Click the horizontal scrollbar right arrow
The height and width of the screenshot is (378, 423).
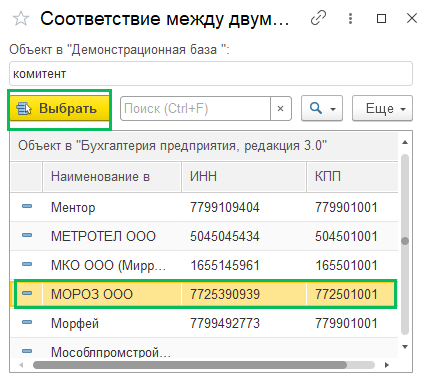[x=386, y=365]
